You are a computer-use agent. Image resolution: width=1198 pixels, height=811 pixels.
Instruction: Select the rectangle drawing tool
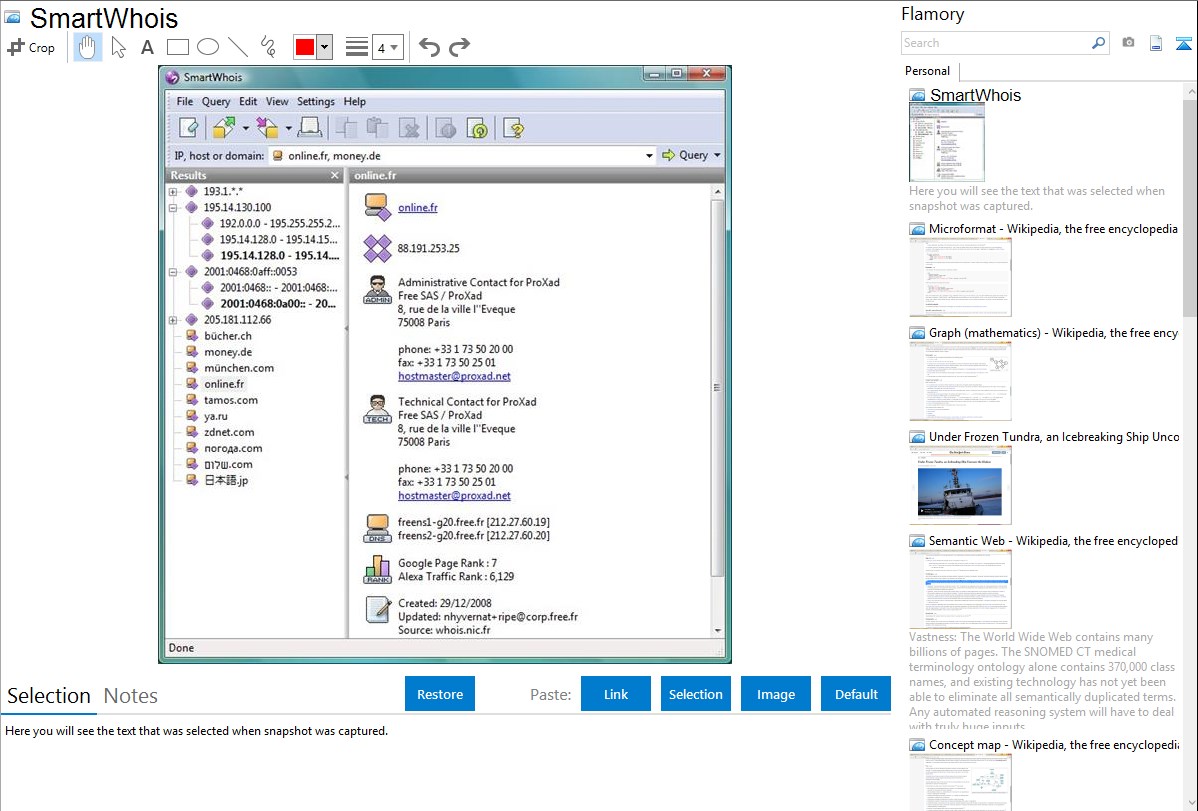(177, 47)
